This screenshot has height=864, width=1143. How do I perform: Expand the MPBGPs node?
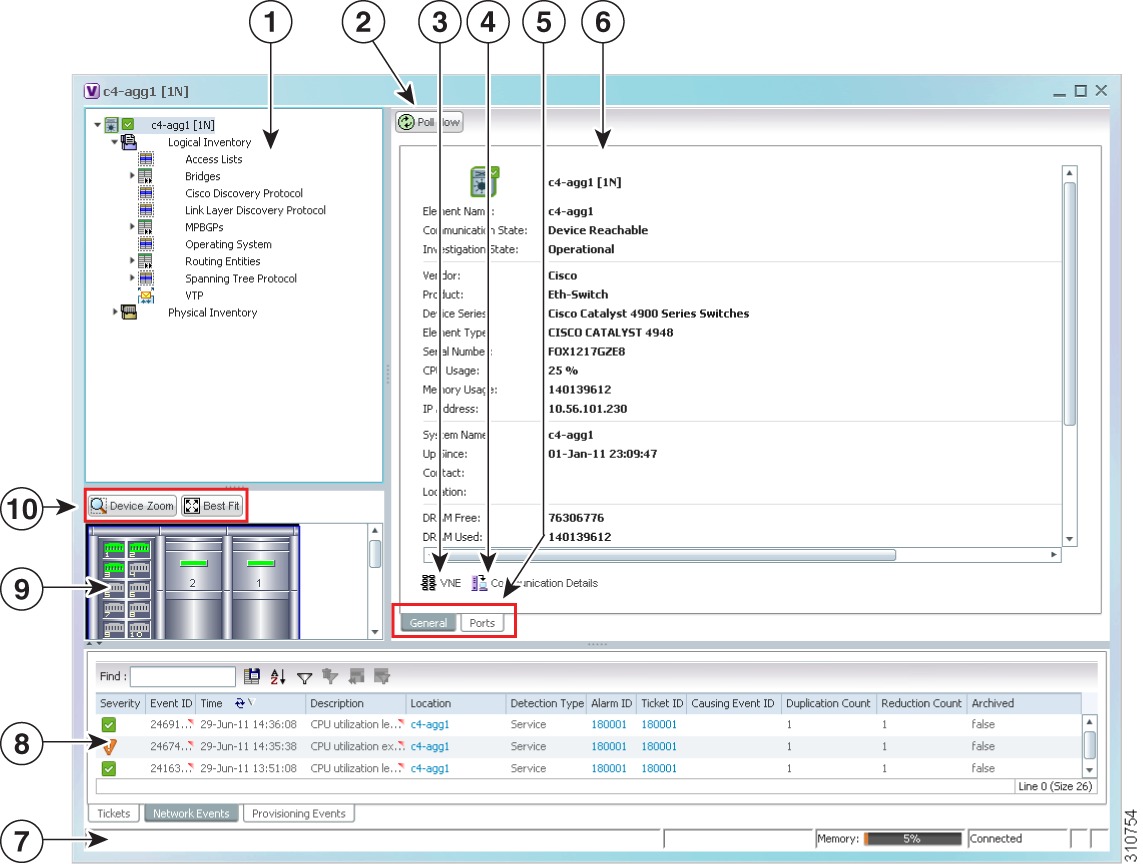pyautogui.click(x=132, y=227)
